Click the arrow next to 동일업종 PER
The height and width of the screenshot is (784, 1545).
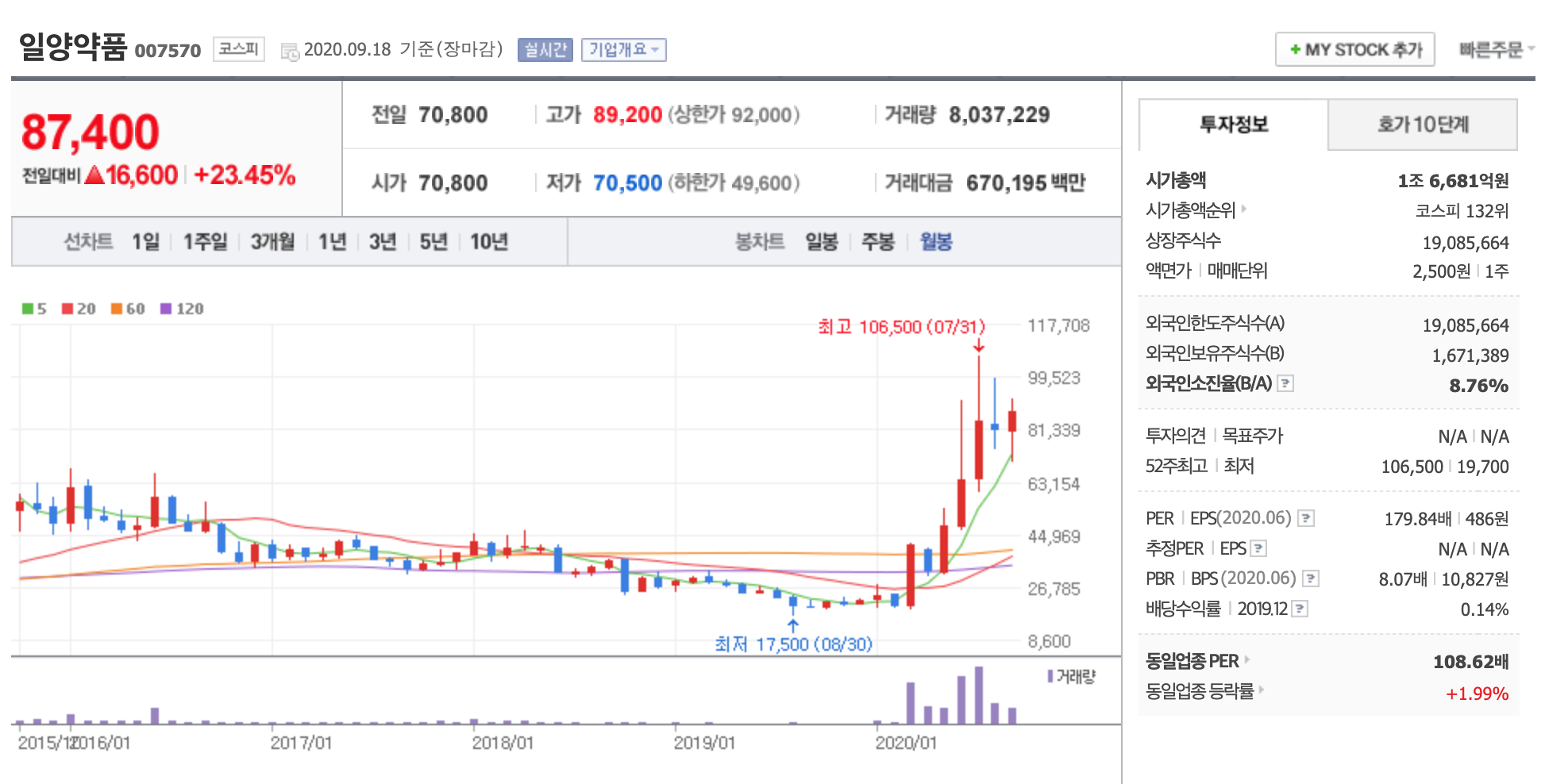(1247, 660)
